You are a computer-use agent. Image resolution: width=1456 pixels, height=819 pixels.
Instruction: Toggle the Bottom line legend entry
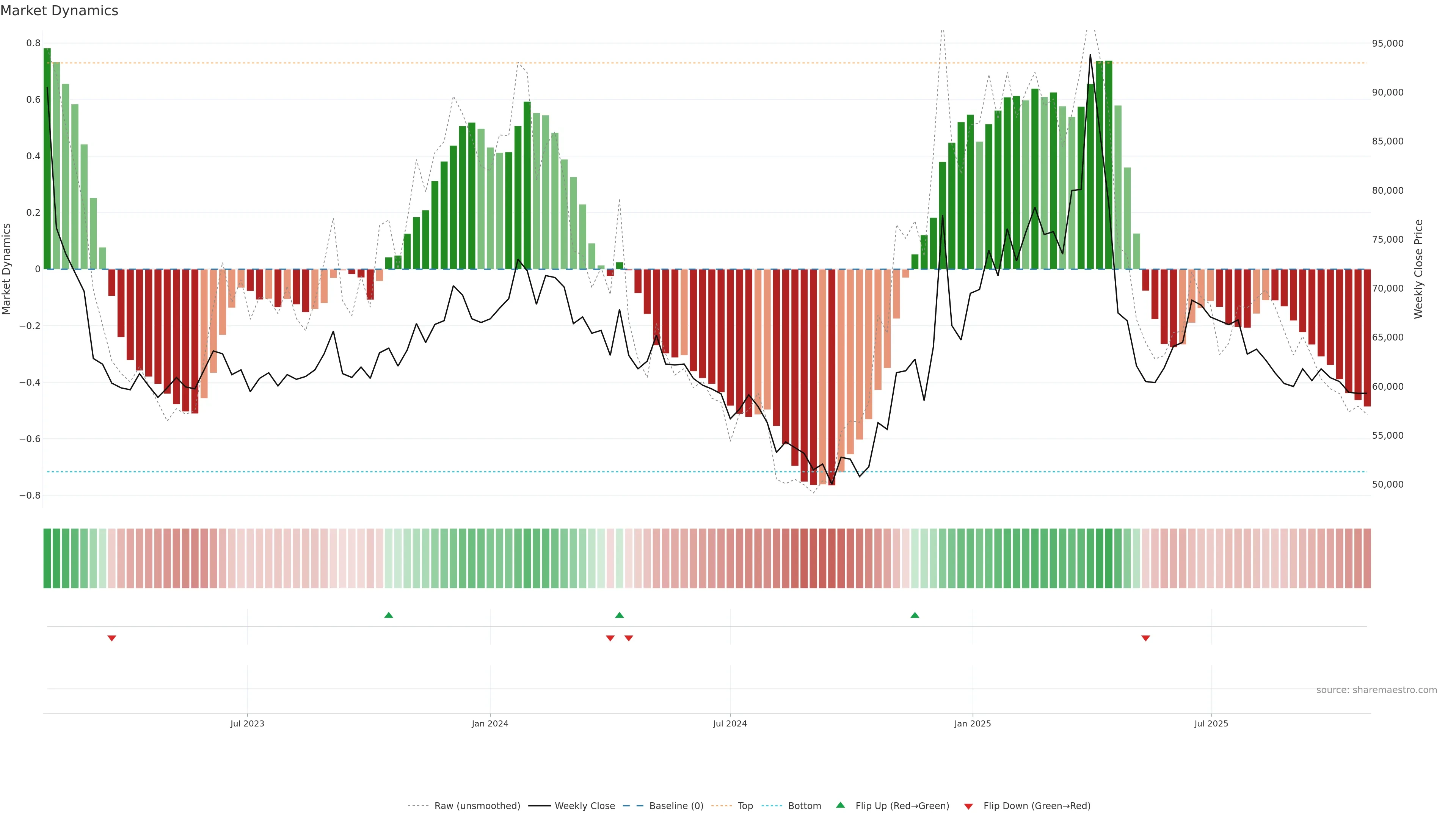tap(804, 806)
